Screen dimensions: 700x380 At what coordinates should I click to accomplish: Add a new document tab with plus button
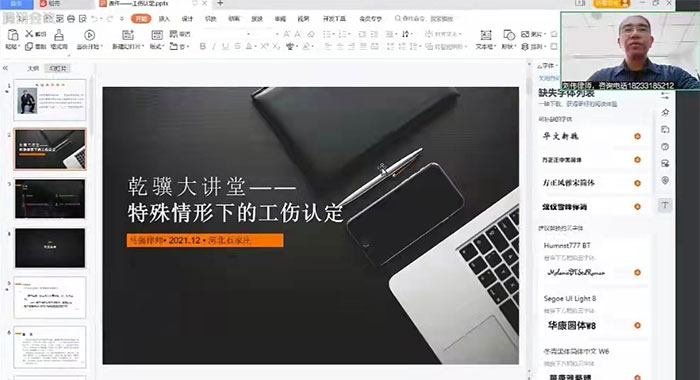(220, 4)
